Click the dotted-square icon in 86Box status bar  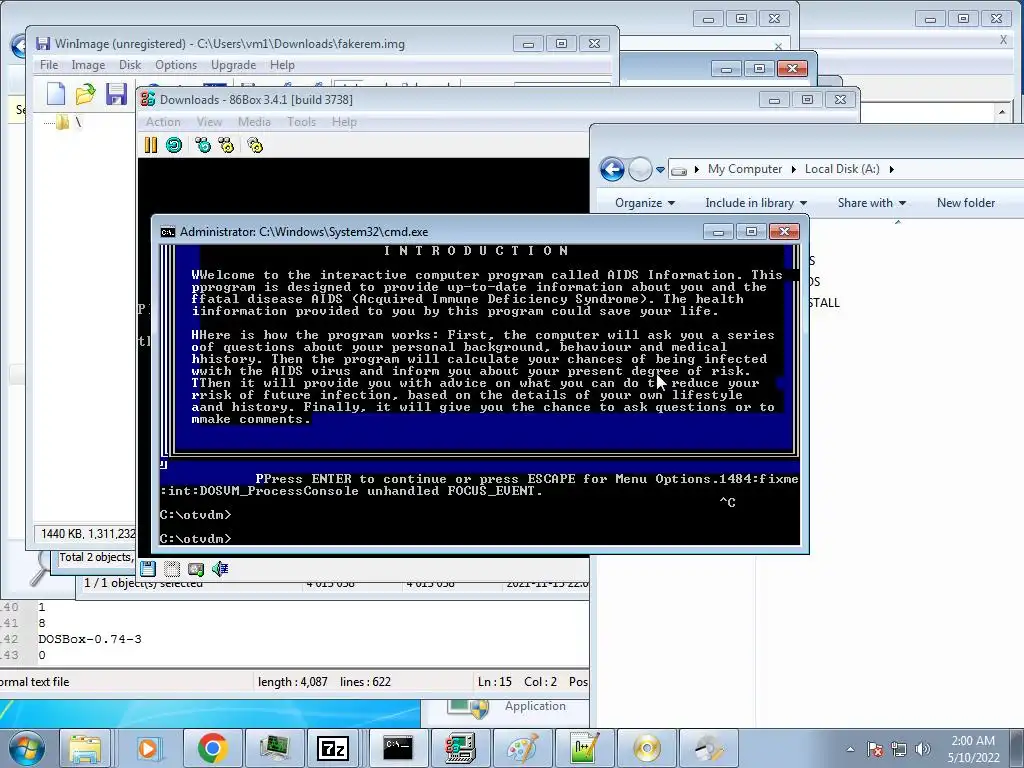[x=172, y=569]
